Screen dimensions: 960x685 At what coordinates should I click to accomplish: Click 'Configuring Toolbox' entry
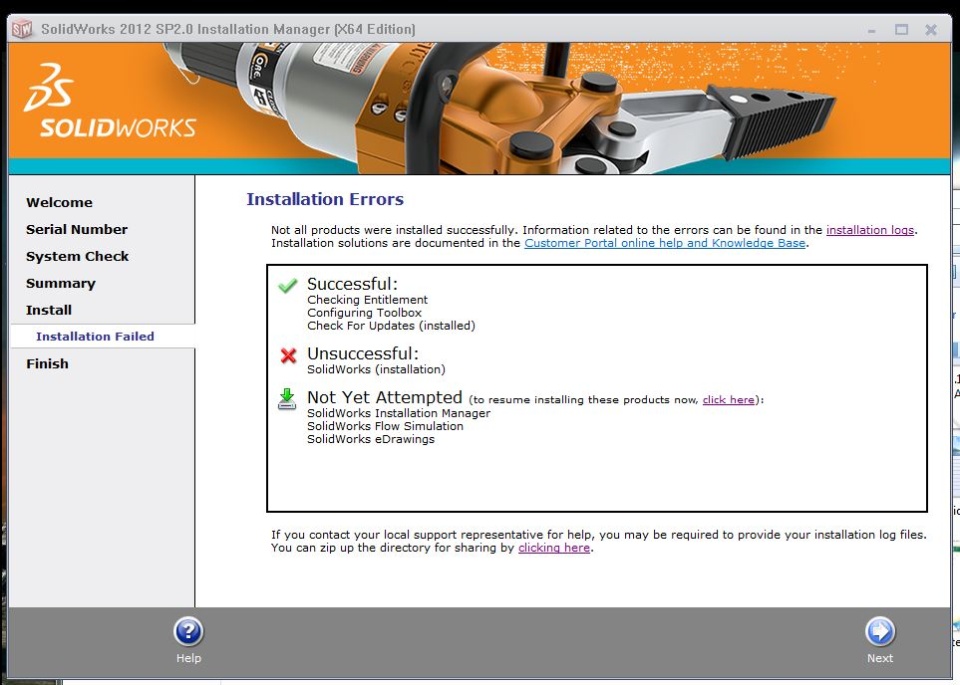[364, 313]
